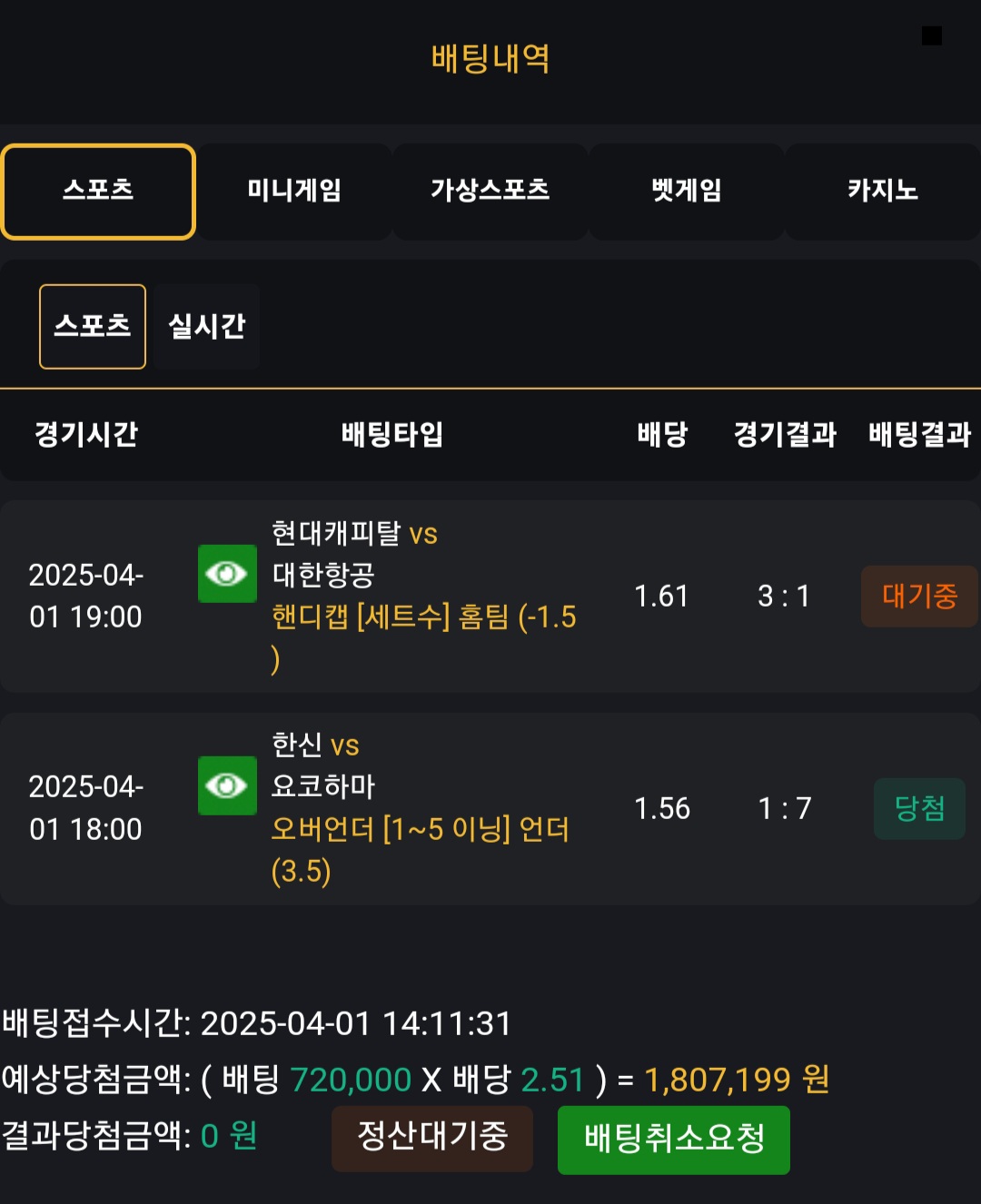Image resolution: width=981 pixels, height=1204 pixels.
Task: Click the 오버언더 [1~5 이닝] 언더 bet text
Action: pyautogui.click(x=420, y=830)
